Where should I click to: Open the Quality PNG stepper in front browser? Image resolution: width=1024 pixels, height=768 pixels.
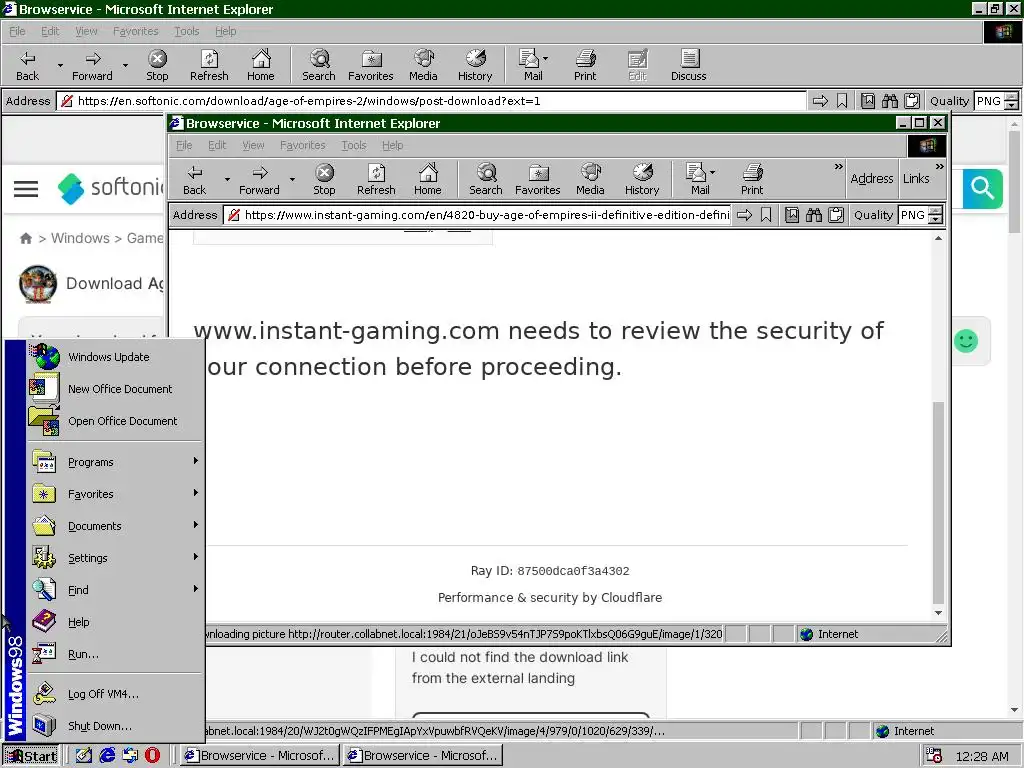coord(935,215)
